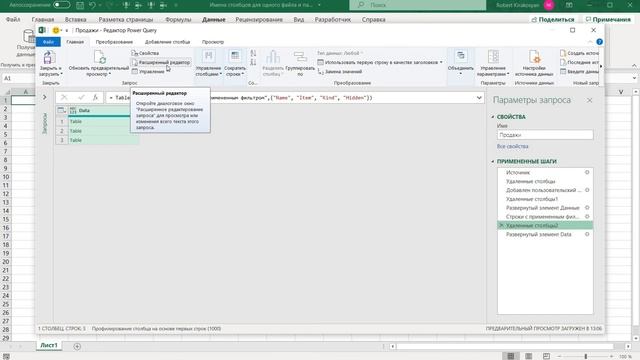Edit the query name field Продажи
The width and height of the screenshot is (640, 360).
tap(545, 135)
